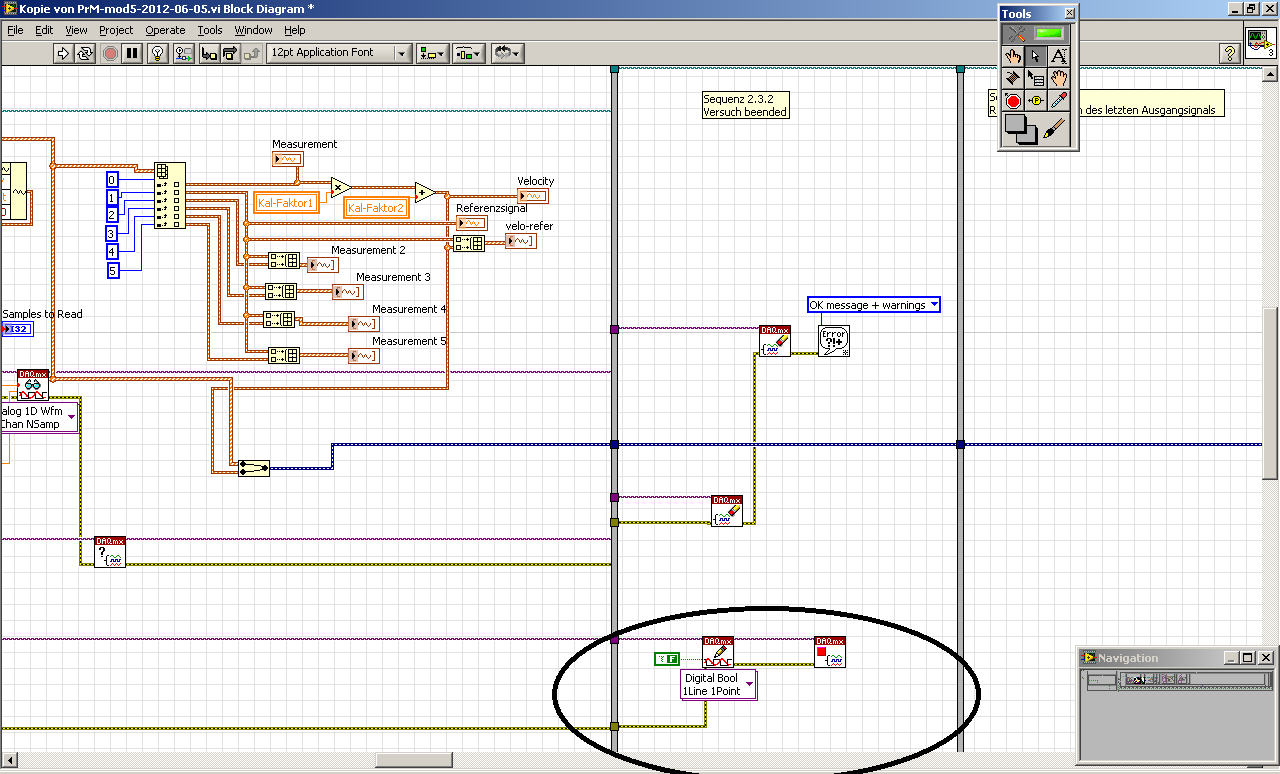1280x774 pixels.
Task: Select the Object Shortcut Menu tool
Action: tap(1037, 78)
